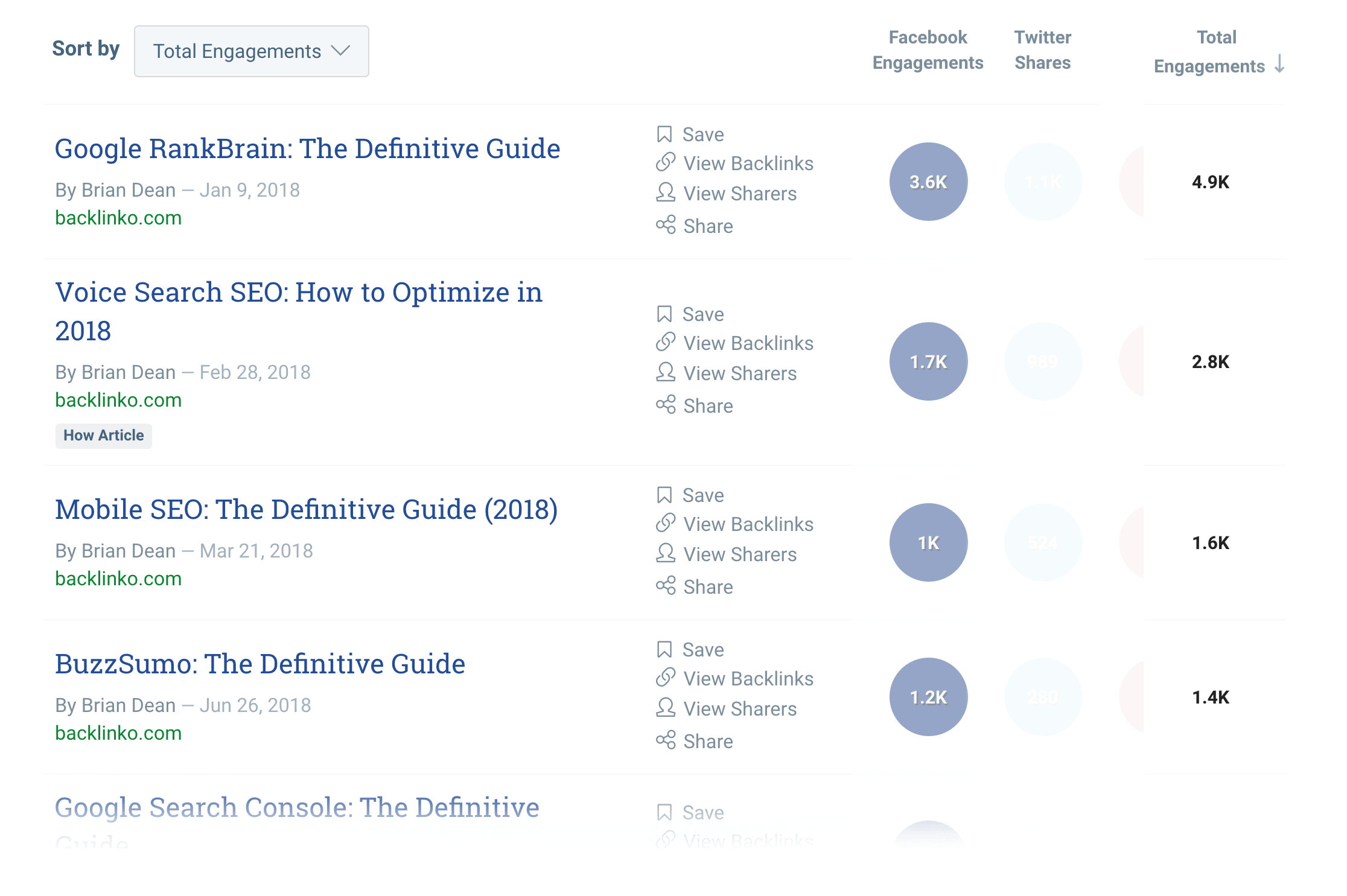Click the 1K Facebook engagements bubble
The image size is (1347, 896).
[928, 542]
